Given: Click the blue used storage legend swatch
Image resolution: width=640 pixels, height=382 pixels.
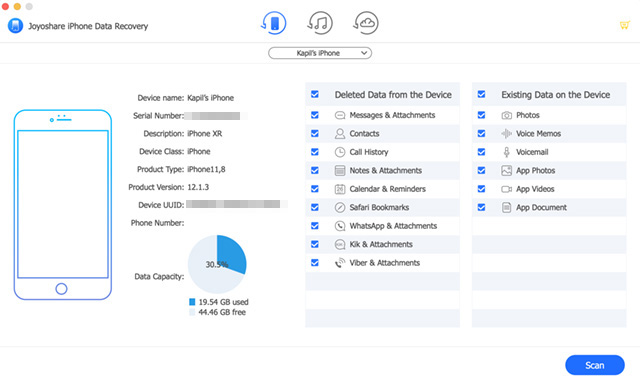Looking at the screenshot, I should (x=192, y=302).
